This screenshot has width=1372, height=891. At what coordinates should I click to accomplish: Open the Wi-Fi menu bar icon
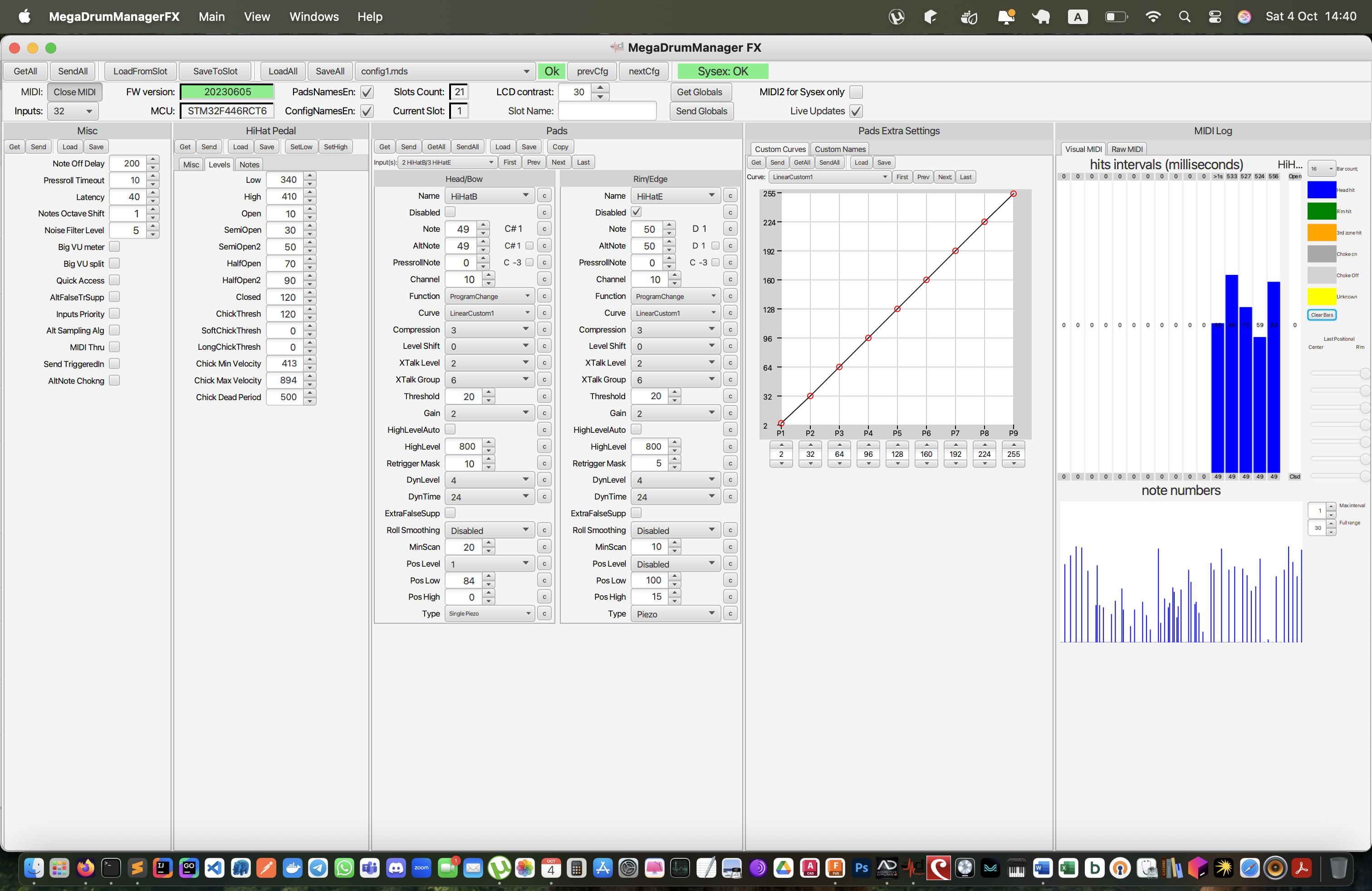coord(1153,17)
